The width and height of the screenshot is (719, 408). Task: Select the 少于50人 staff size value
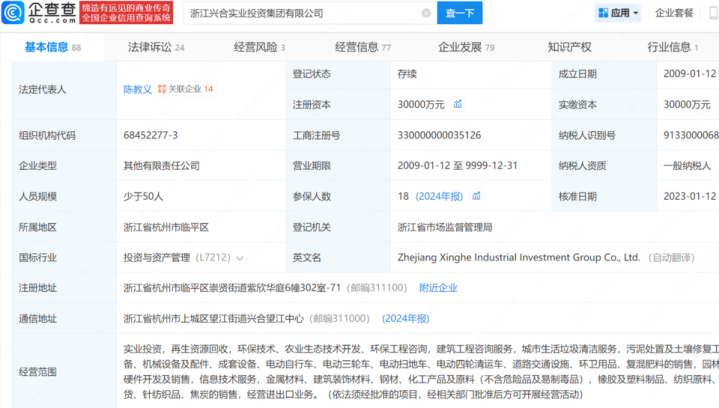(143, 196)
